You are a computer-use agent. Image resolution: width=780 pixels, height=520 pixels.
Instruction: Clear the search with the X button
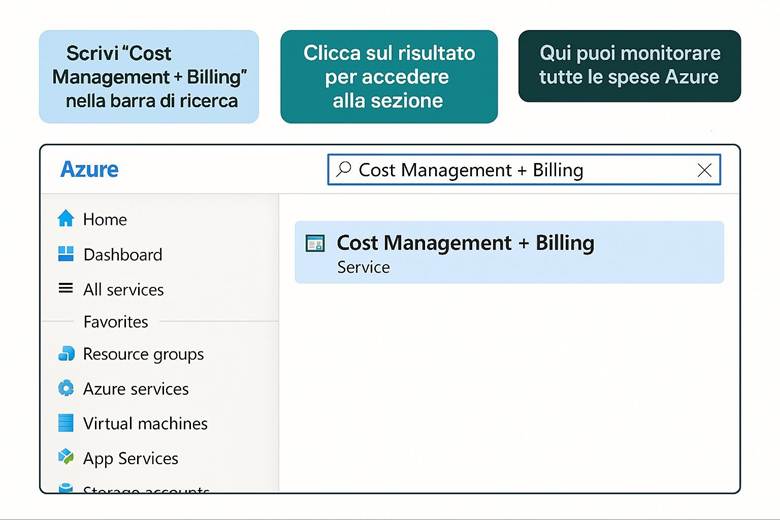point(704,170)
